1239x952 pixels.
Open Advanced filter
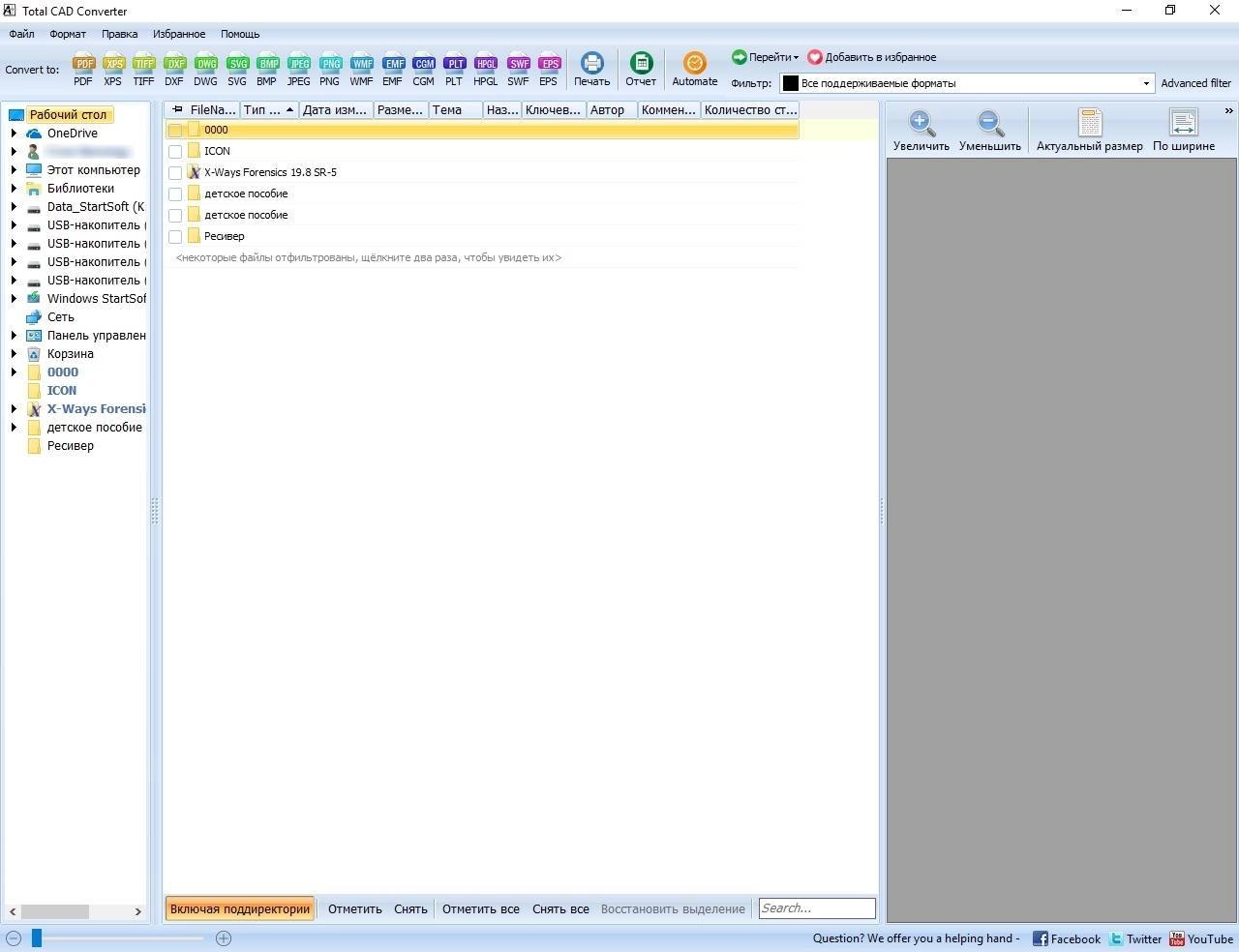coord(1196,83)
